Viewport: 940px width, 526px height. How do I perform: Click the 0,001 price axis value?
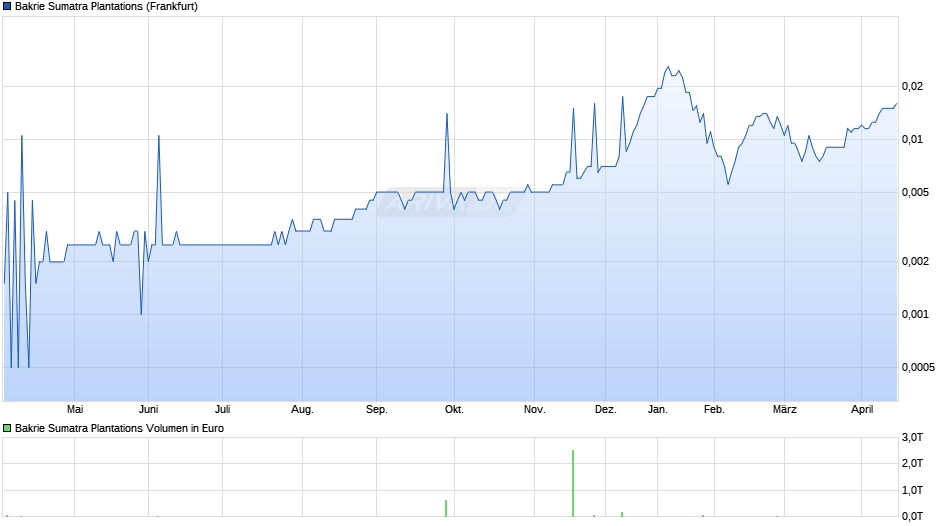[x=915, y=314]
